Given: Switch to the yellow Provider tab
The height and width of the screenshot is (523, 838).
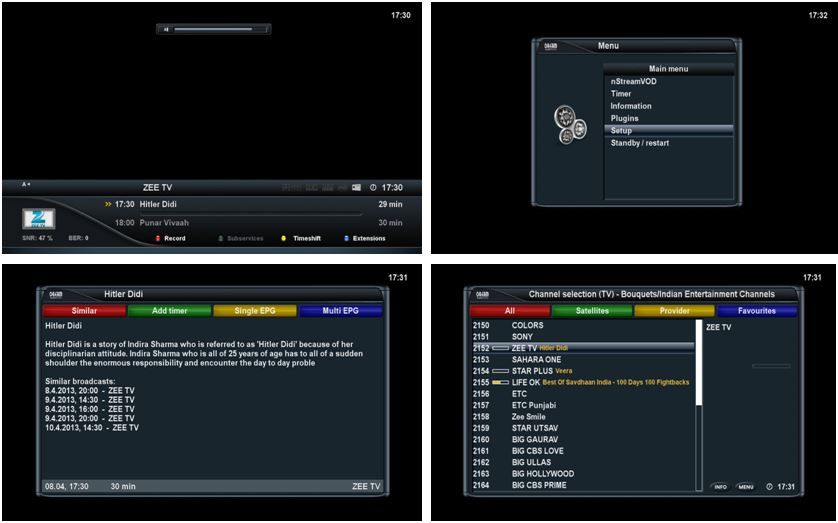Looking at the screenshot, I should coord(674,311).
